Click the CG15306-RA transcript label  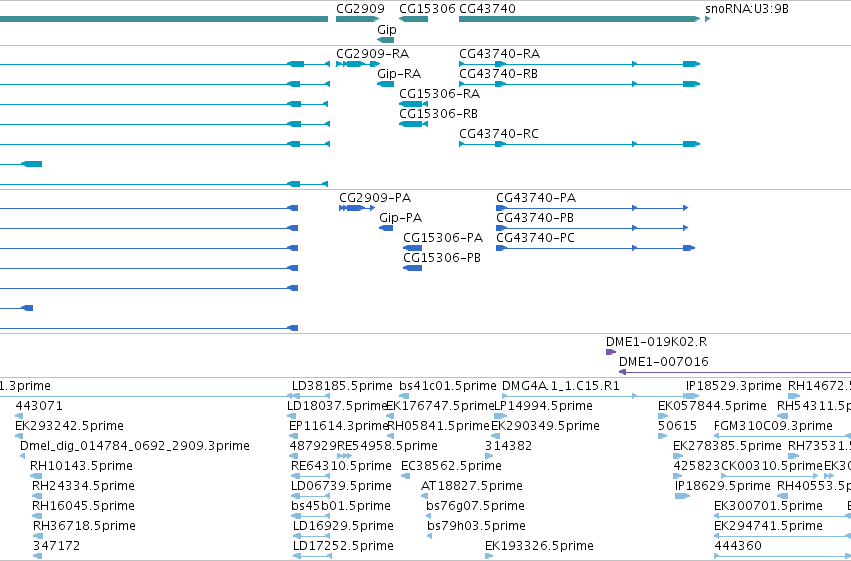(440, 94)
